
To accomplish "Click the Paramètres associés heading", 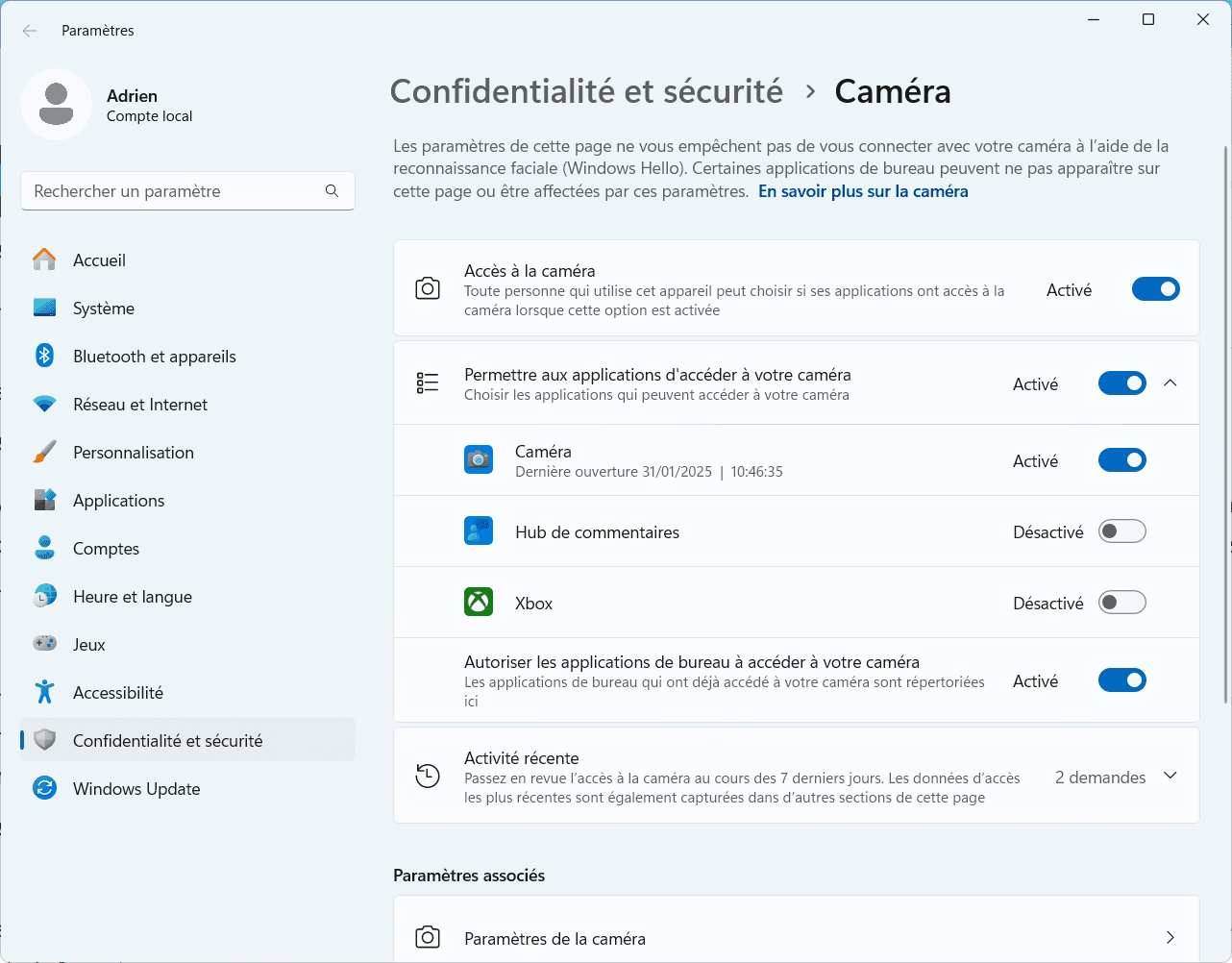I will tap(469, 876).
